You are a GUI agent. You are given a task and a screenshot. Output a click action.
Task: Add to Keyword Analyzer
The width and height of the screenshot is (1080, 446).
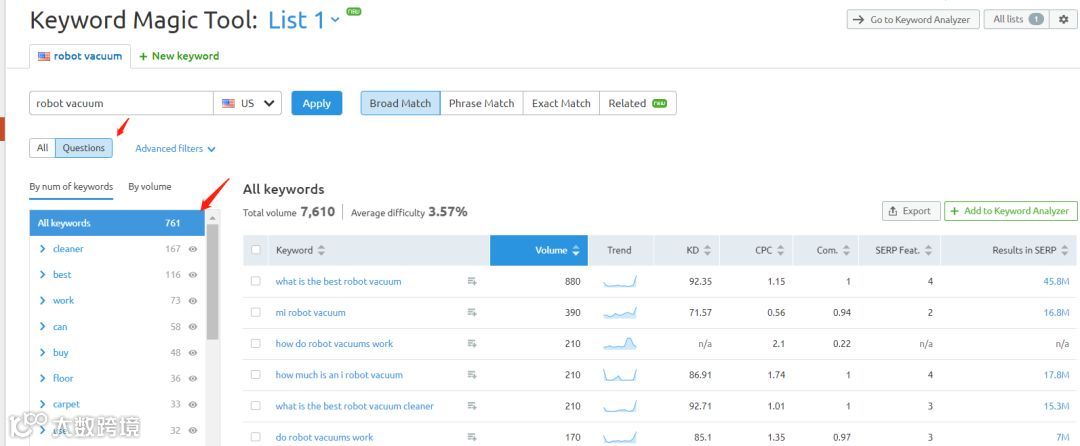click(1010, 211)
